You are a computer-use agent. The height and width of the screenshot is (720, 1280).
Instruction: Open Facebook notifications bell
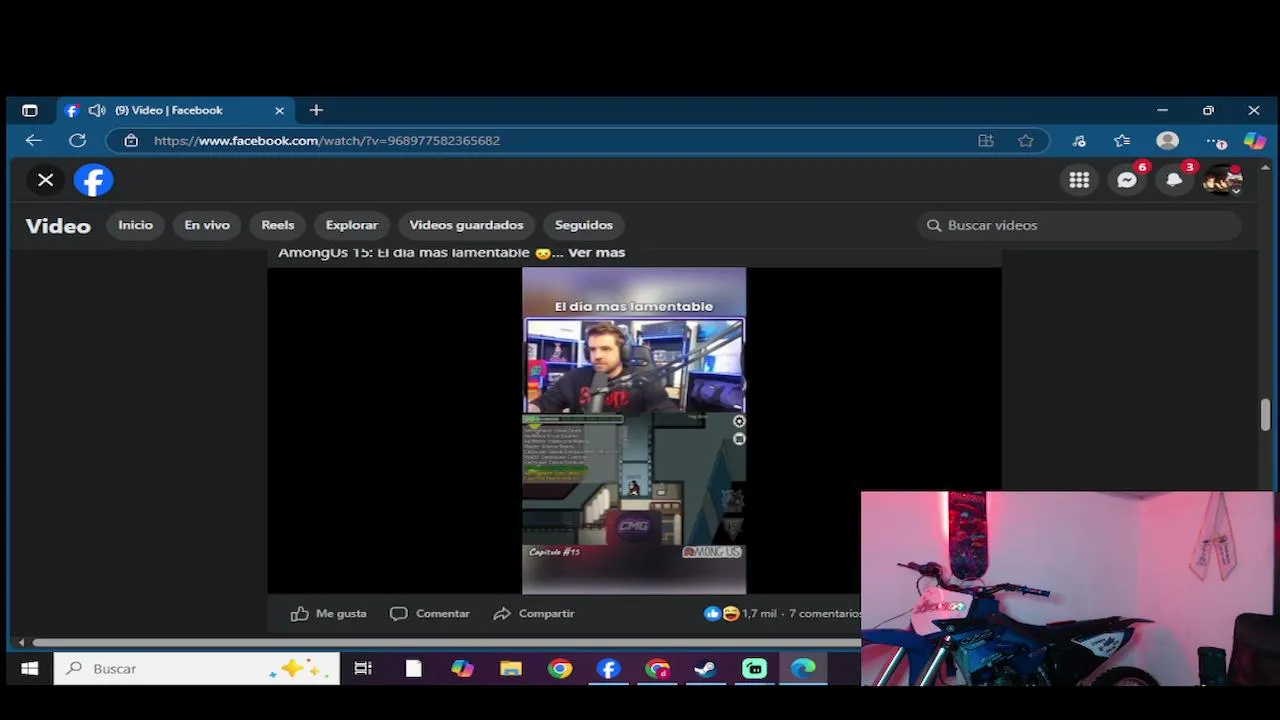[x=1175, y=180]
